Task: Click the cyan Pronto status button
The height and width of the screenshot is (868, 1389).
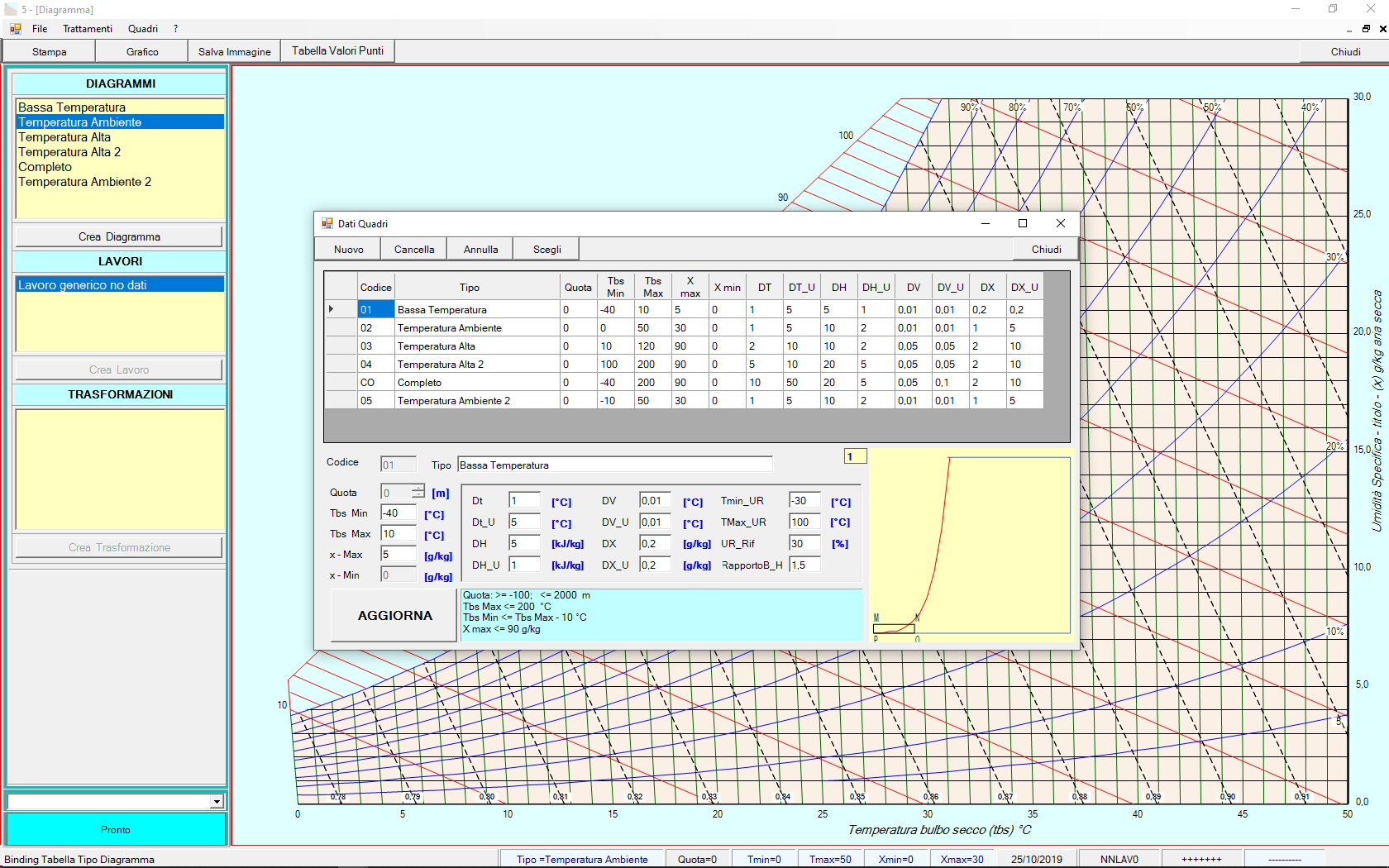Action: tap(116, 829)
